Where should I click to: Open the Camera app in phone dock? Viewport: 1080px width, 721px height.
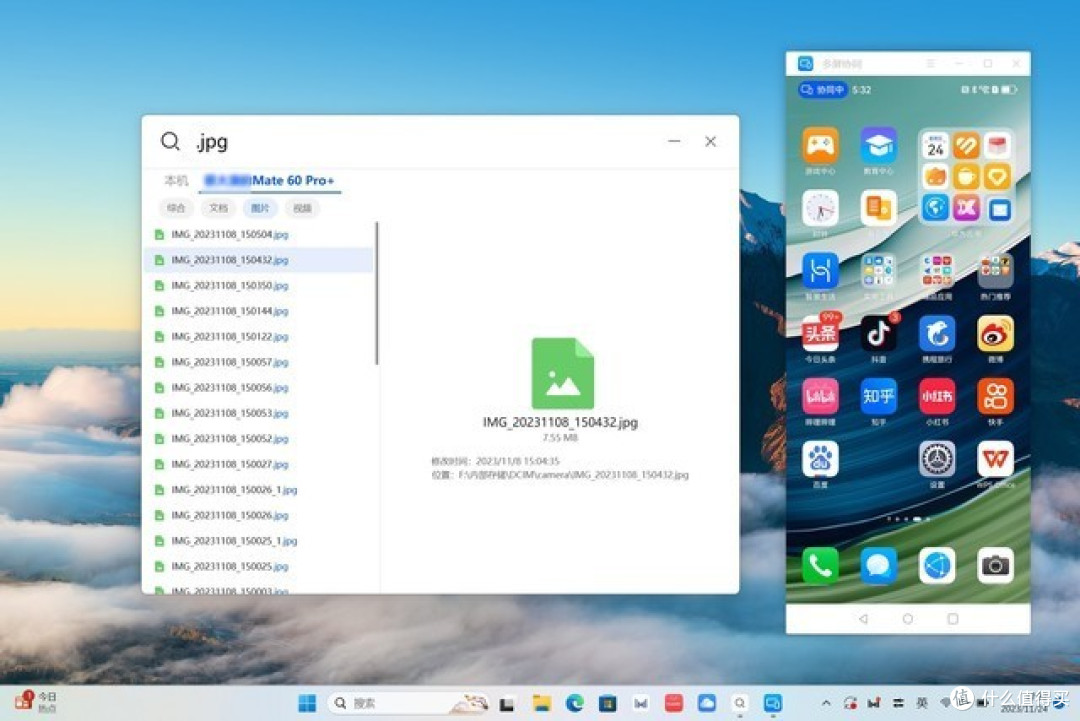pos(995,566)
